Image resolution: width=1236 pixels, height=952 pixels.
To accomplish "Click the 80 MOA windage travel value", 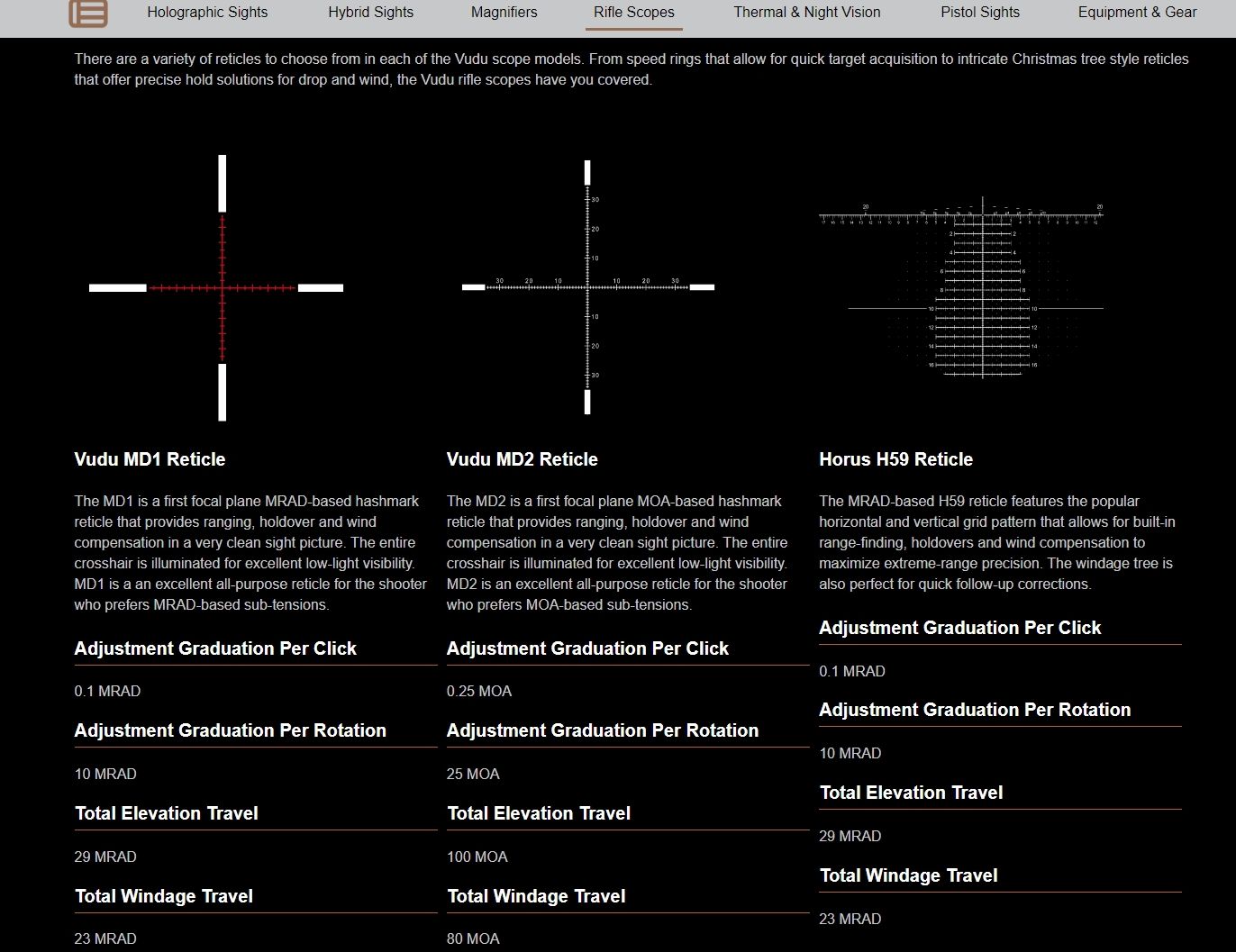I will coord(473,938).
